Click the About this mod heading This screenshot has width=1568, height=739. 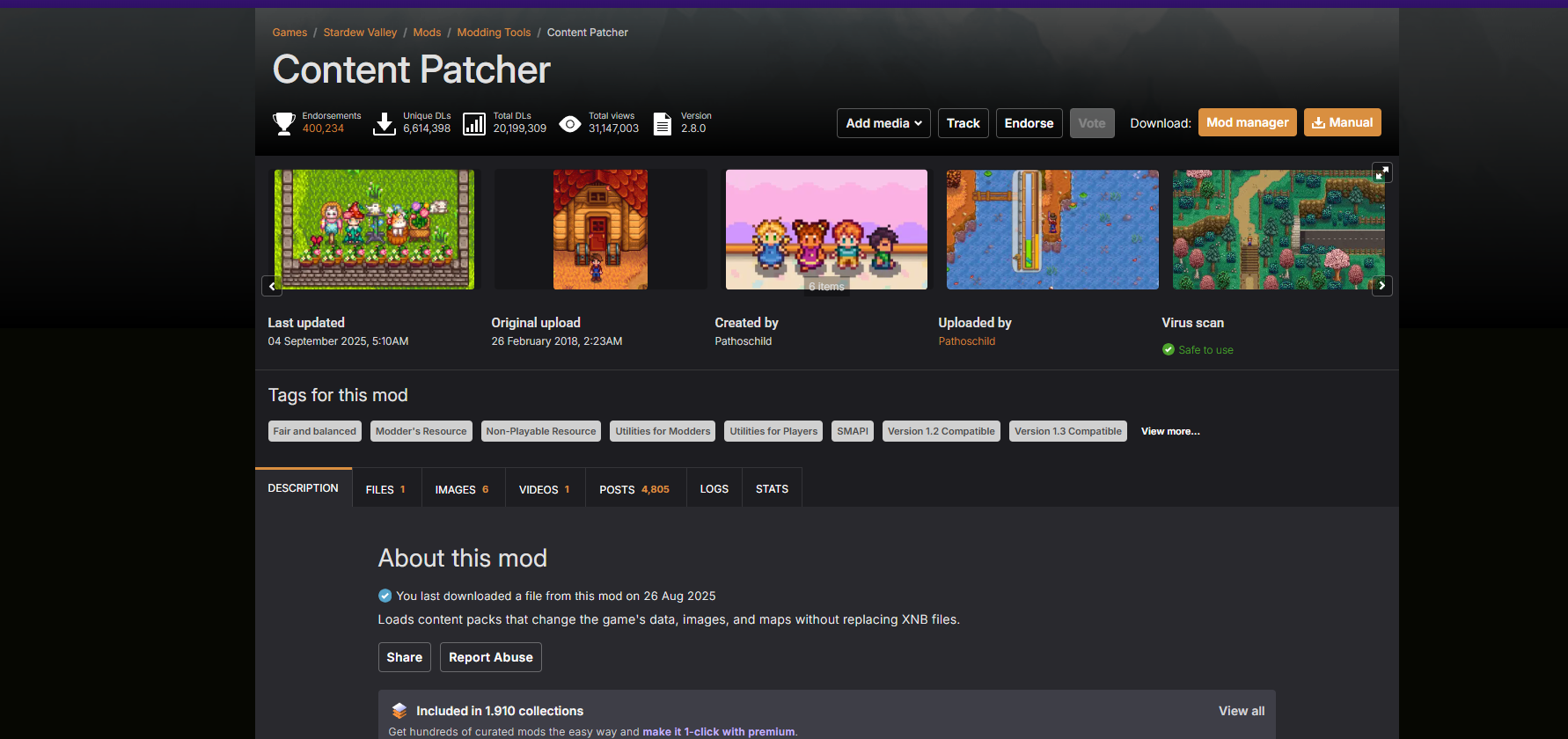463,558
